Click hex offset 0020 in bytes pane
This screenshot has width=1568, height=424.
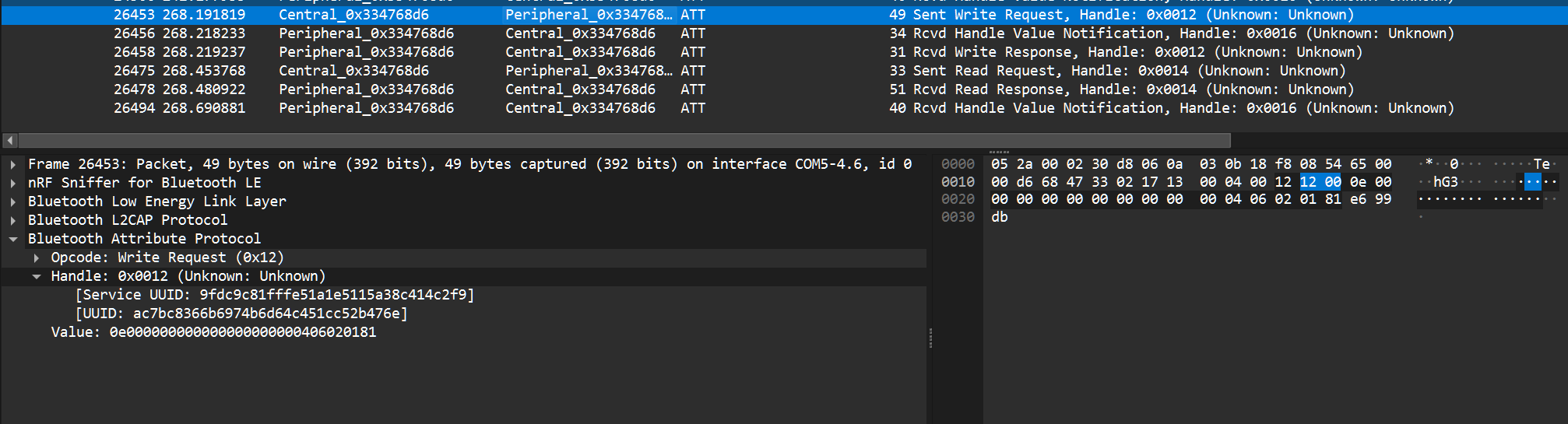pos(958,199)
